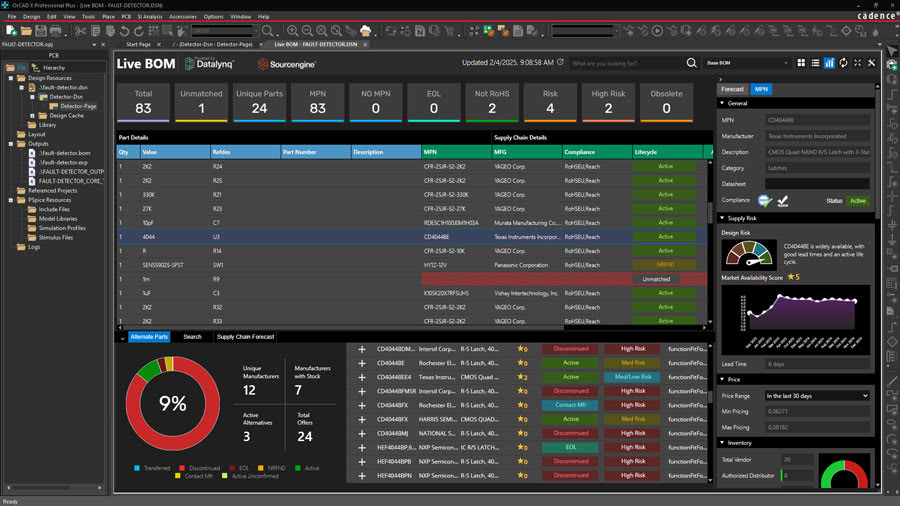This screenshot has width=900, height=506.
Task: Switch to the Forecast tab
Action: coord(732,89)
